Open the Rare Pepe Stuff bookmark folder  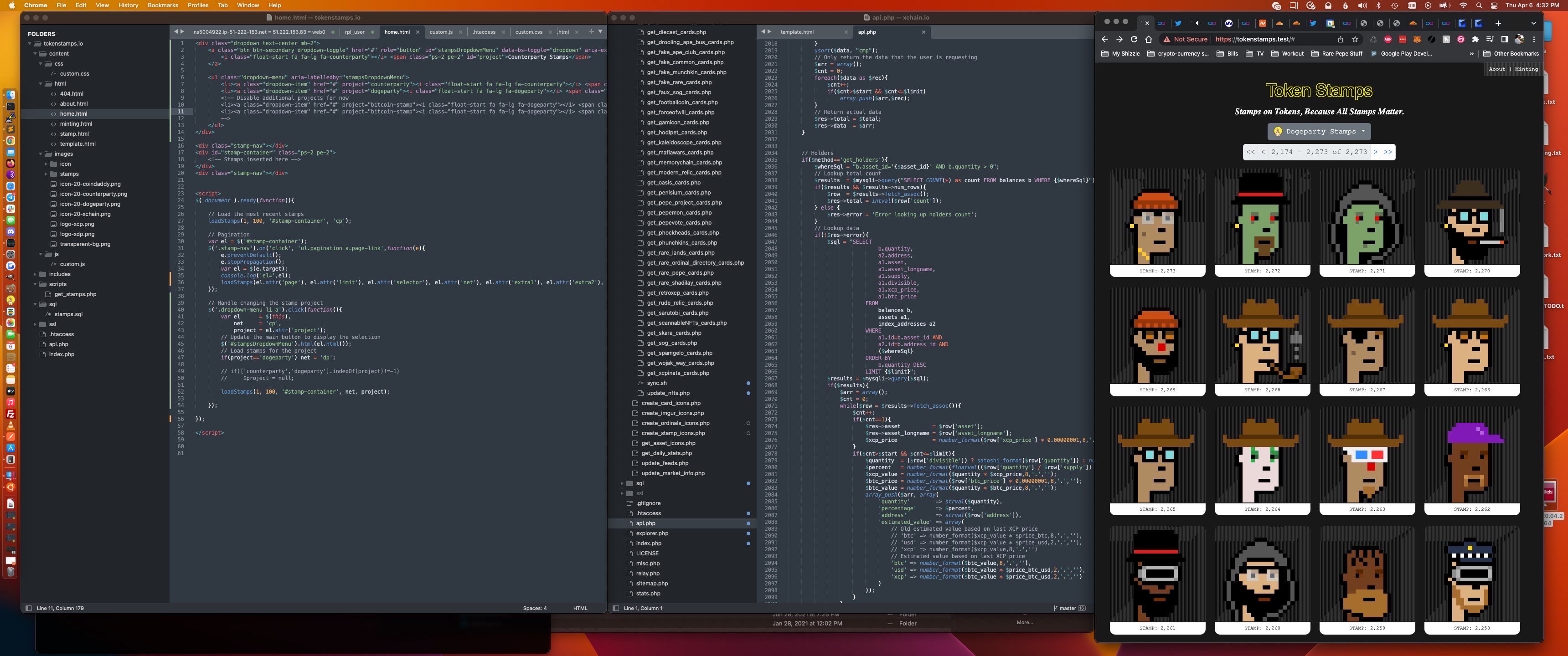tap(1337, 54)
